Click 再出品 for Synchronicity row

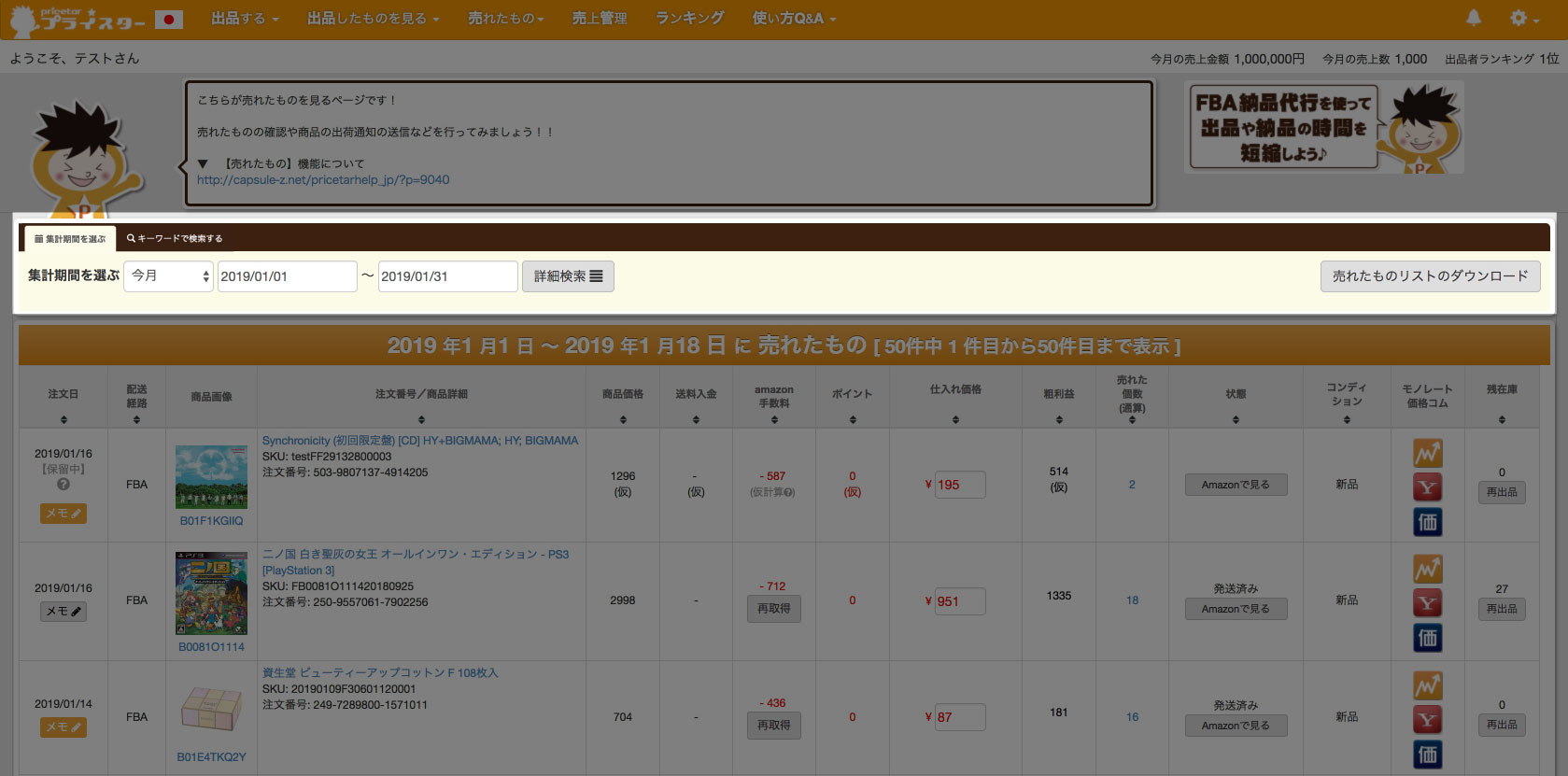coord(1502,492)
